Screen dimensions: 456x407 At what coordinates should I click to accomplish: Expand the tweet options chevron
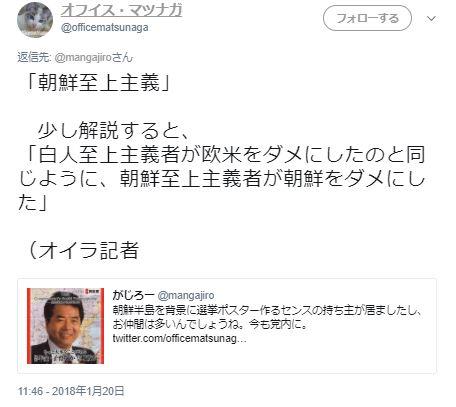coord(431,19)
